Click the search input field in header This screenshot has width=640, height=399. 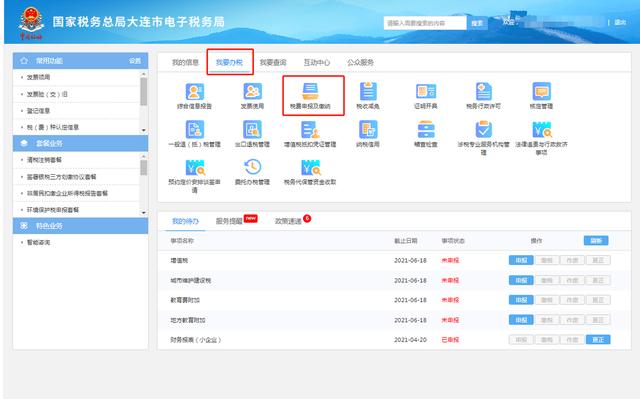(425, 23)
